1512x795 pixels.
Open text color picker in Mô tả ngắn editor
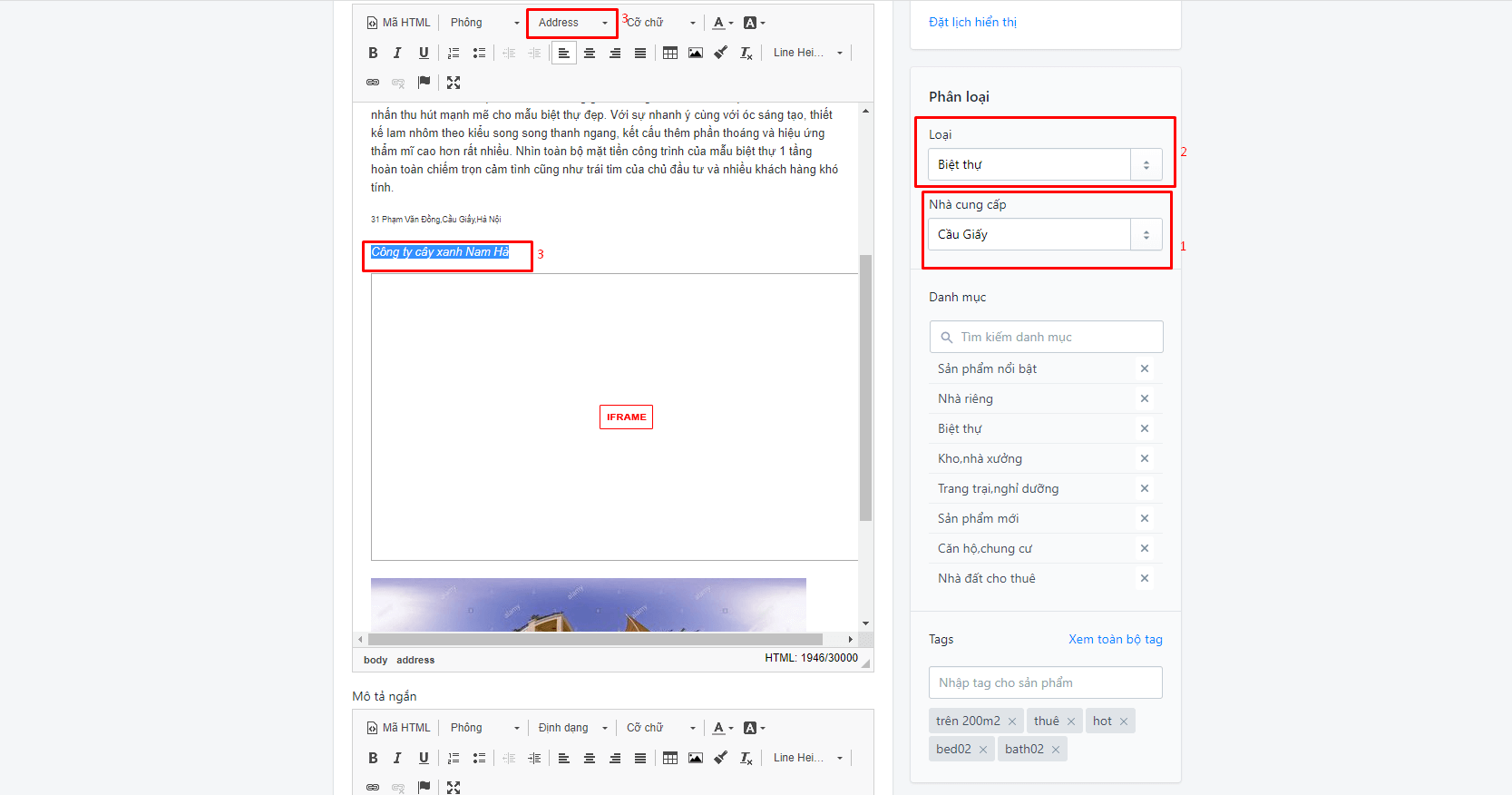click(x=722, y=728)
